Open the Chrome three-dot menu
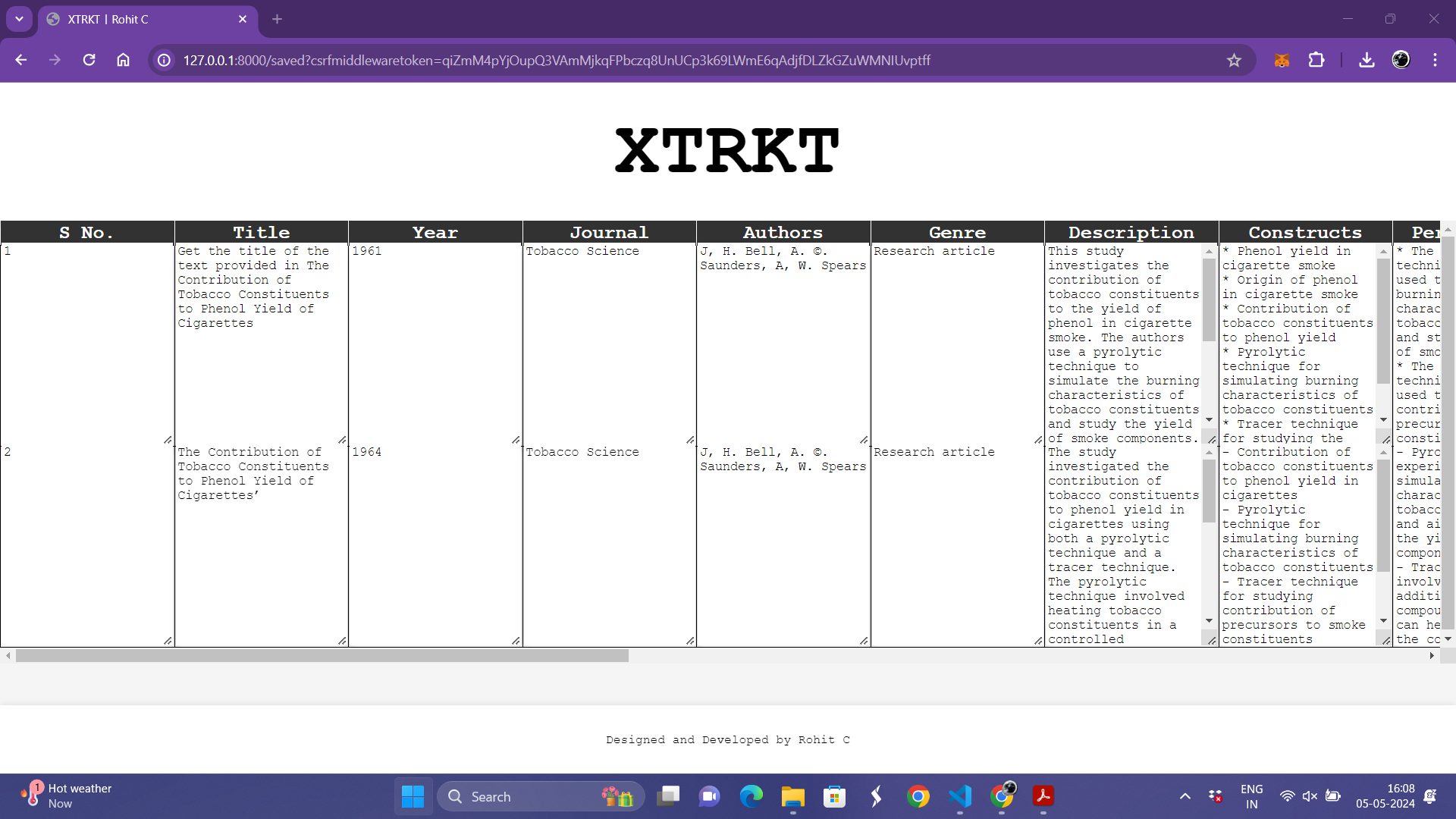 [x=1435, y=60]
